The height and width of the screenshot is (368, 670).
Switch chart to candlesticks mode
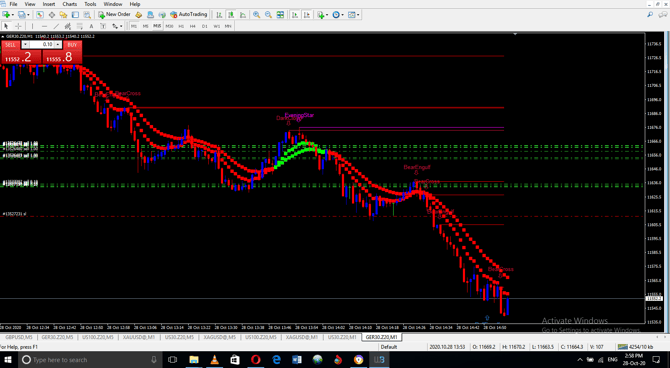click(x=231, y=15)
